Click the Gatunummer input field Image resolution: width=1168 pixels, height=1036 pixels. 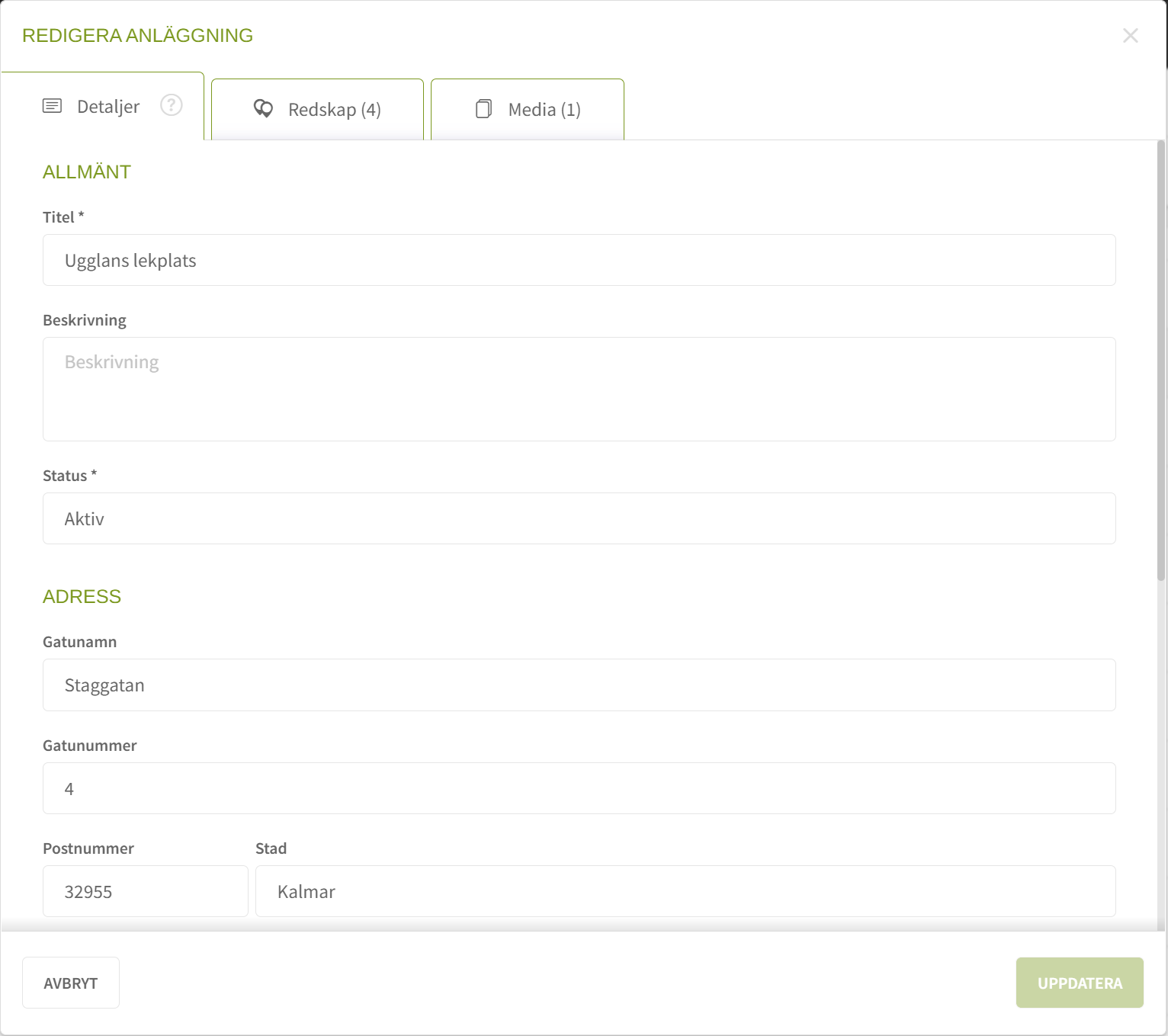(579, 788)
